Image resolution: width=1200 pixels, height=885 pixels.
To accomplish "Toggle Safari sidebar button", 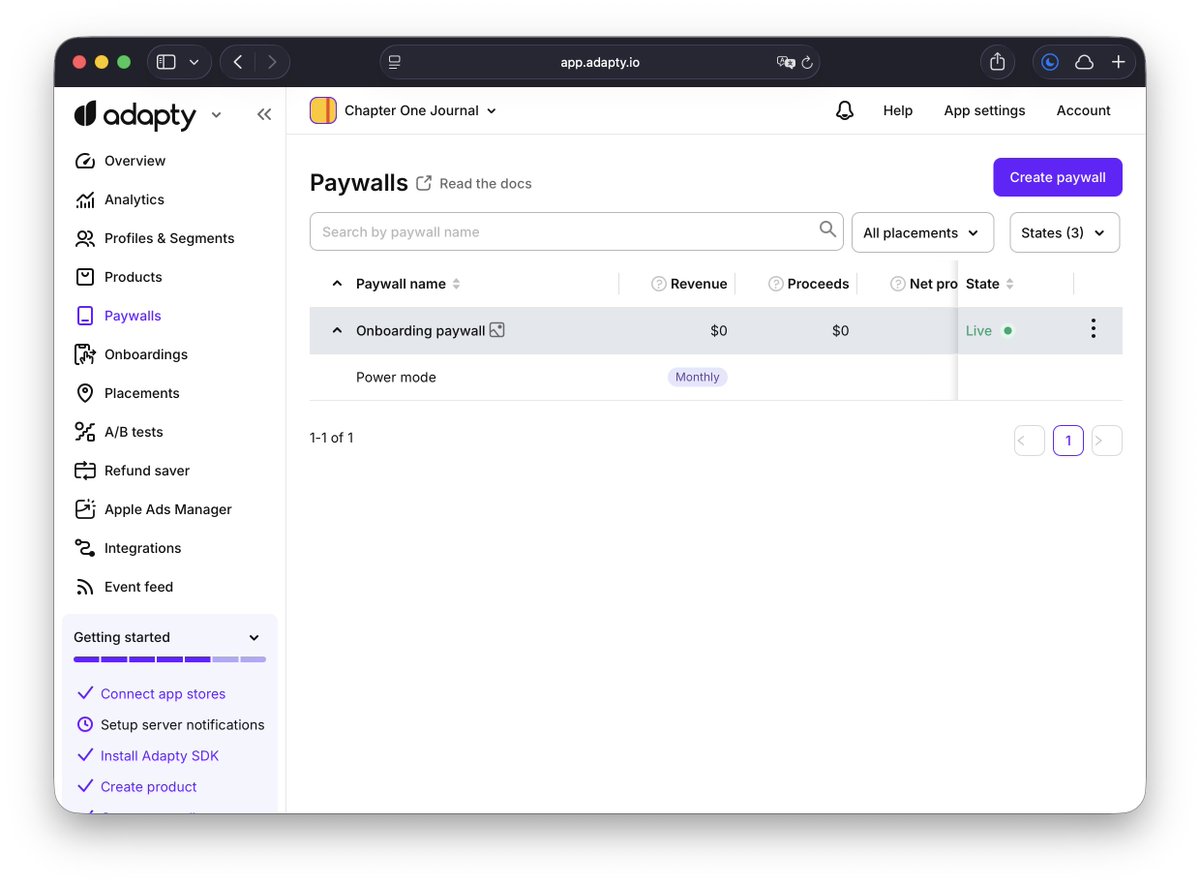I will [x=167, y=62].
